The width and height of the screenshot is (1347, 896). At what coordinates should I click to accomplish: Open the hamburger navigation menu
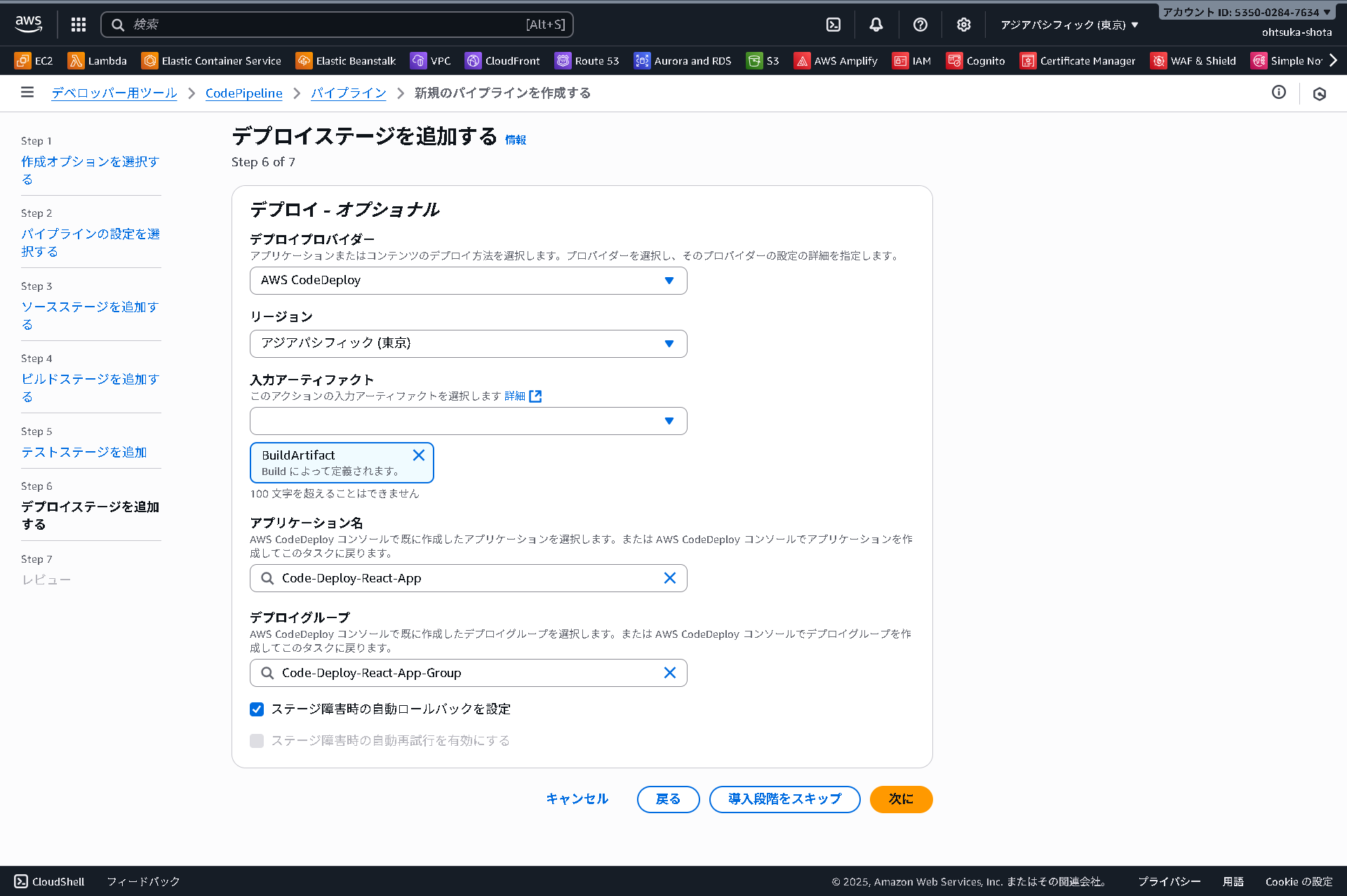point(27,93)
